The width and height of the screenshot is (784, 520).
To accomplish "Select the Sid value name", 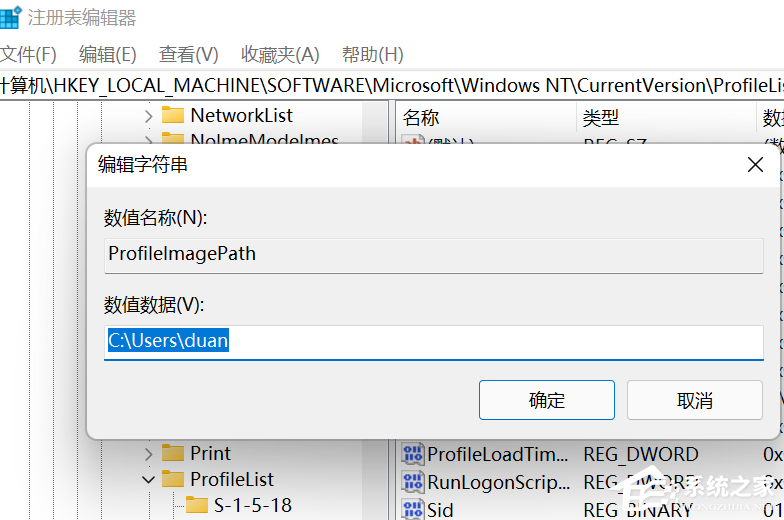I will 440,510.
